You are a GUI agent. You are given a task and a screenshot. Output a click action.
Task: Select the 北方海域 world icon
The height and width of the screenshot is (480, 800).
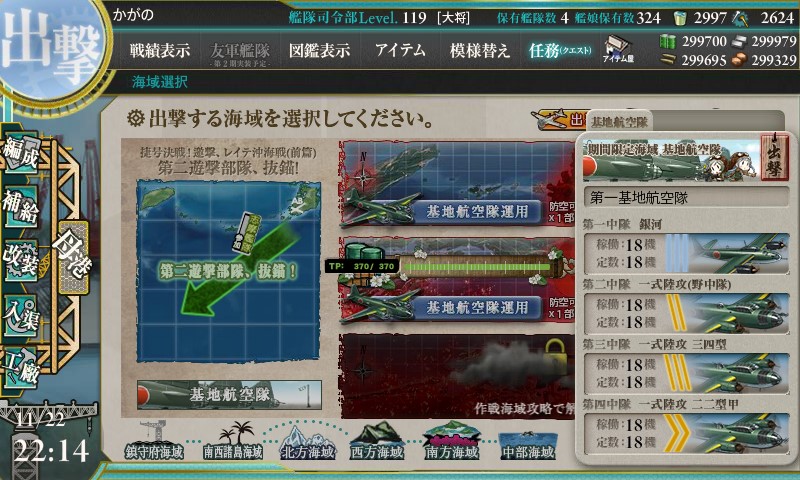(308, 441)
